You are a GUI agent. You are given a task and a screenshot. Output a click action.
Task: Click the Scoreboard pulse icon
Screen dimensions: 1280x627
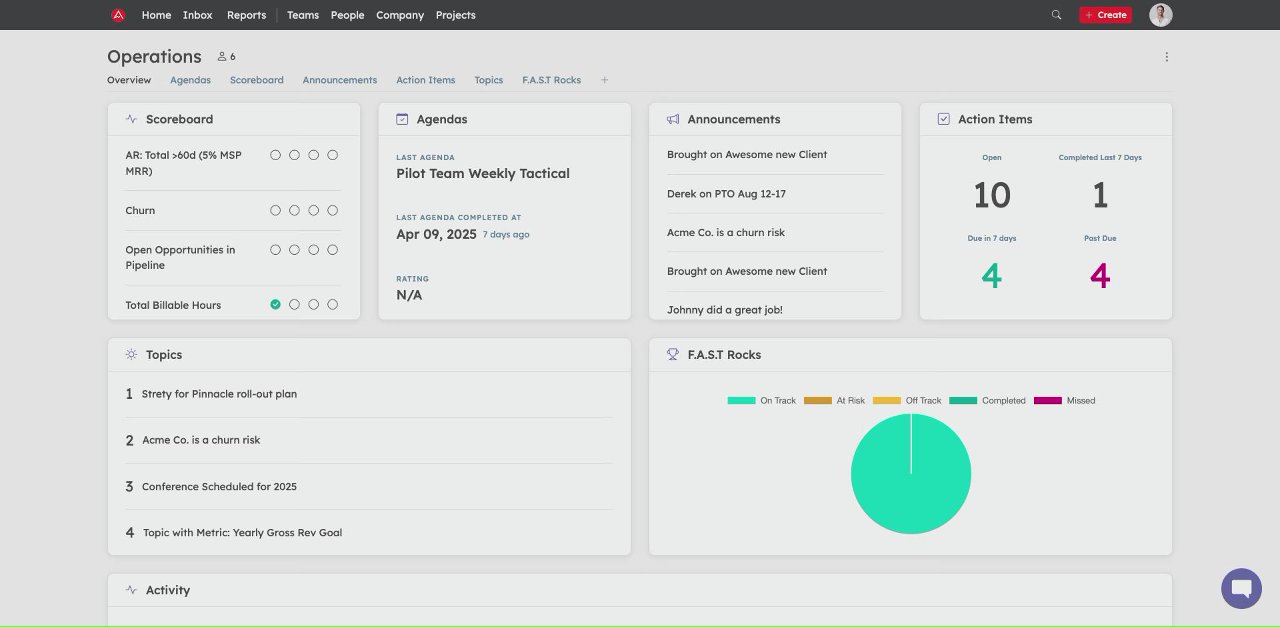pos(131,119)
